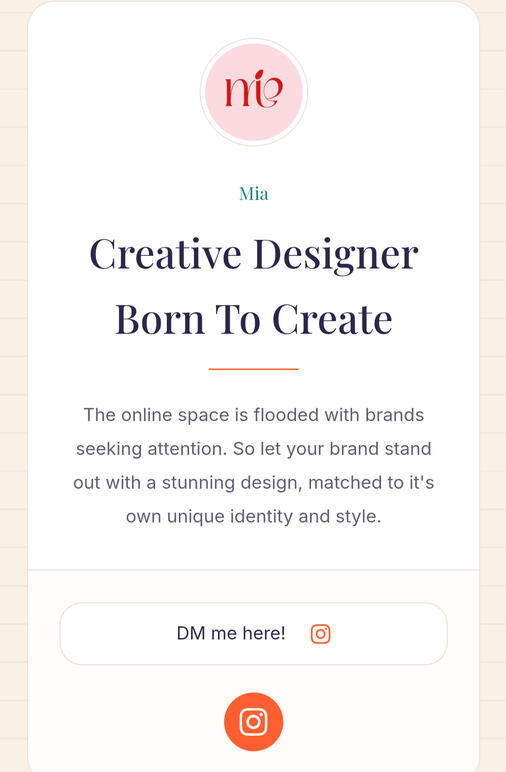The width and height of the screenshot is (506, 772).
Task: Click the teal 'Mia' name text
Action: (253, 193)
